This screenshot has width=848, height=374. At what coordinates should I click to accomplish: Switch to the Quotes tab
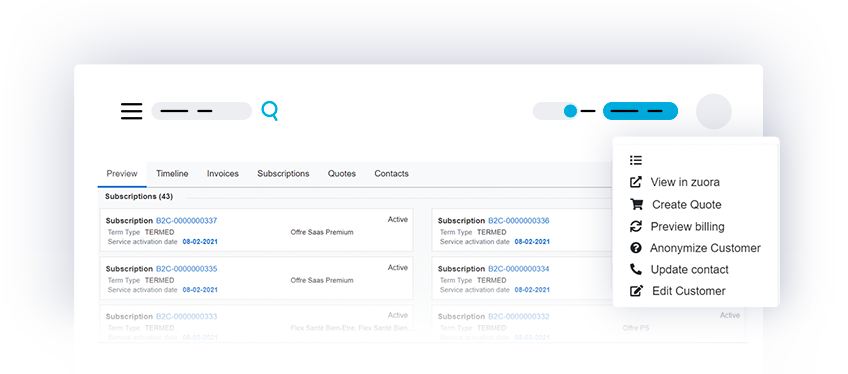click(x=342, y=173)
